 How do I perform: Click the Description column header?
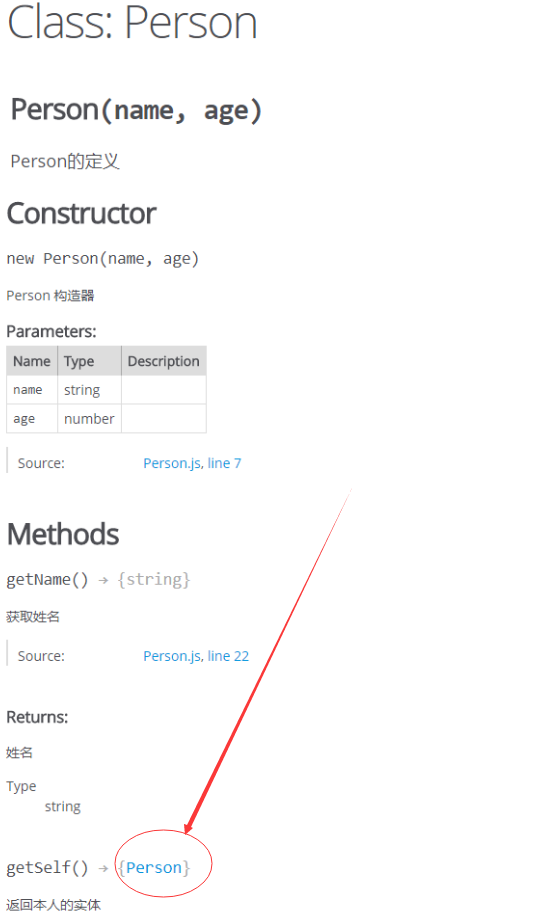164,361
